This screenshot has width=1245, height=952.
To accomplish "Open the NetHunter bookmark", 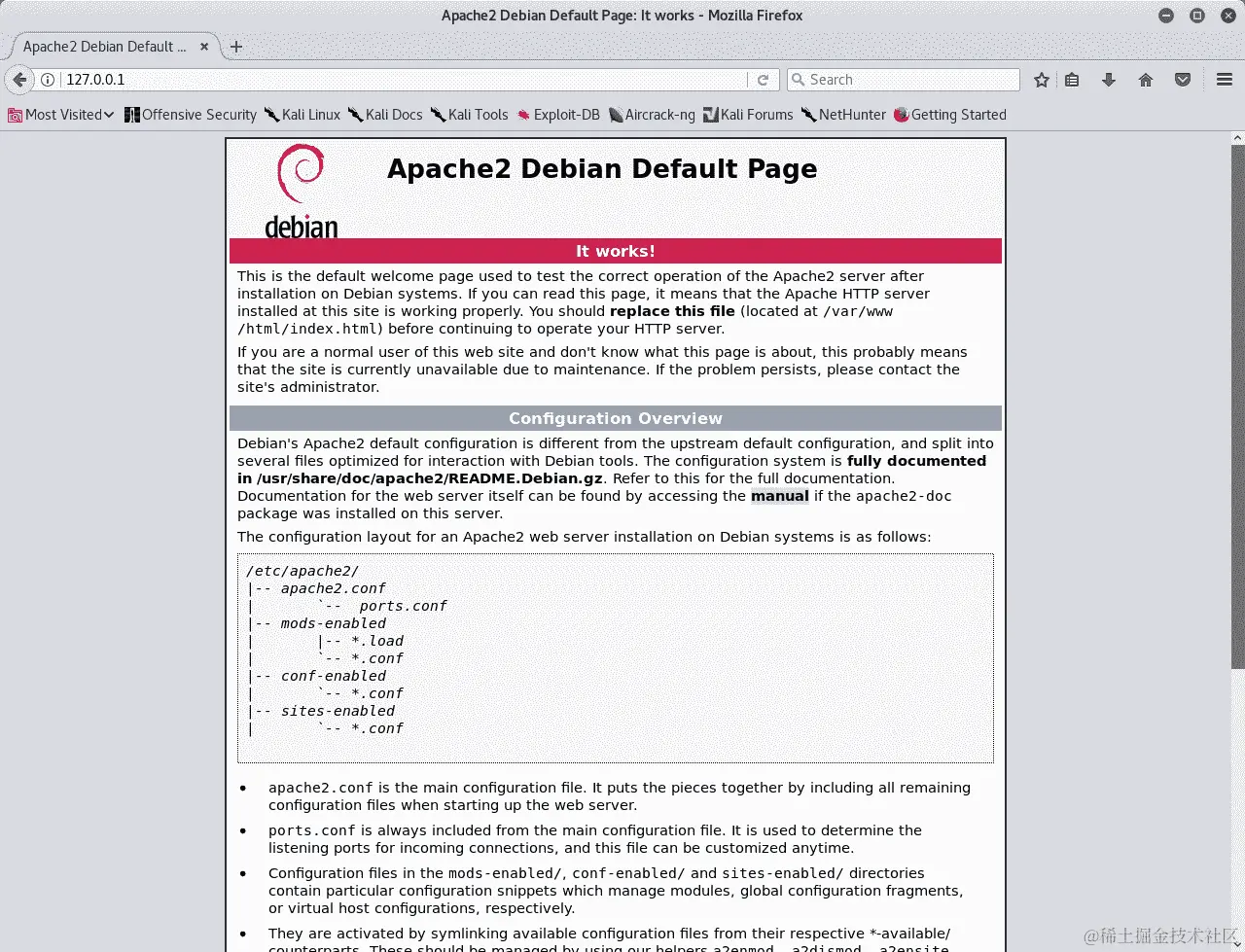I will pyautogui.click(x=843, y=115).
